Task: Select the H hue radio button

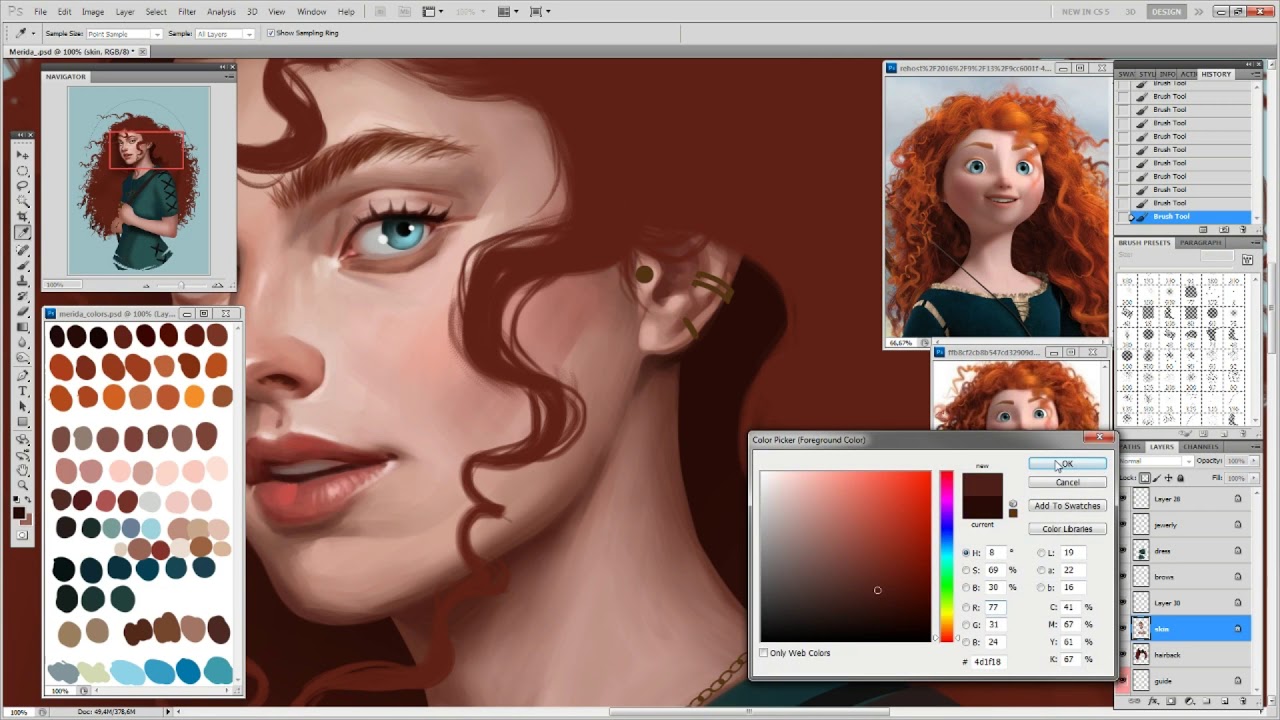Action: (966, 552)
